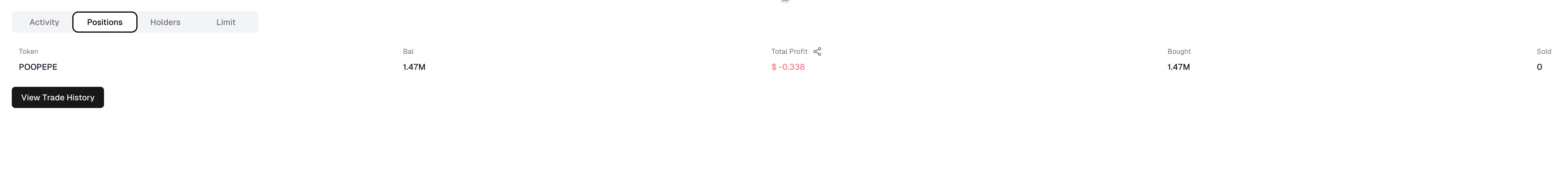Select the Limit tab
Screen dimensions: 1568x196
tap(226, 22)
